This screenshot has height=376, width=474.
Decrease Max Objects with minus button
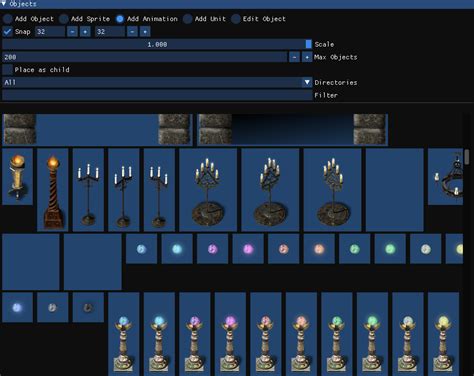(294, 57)
